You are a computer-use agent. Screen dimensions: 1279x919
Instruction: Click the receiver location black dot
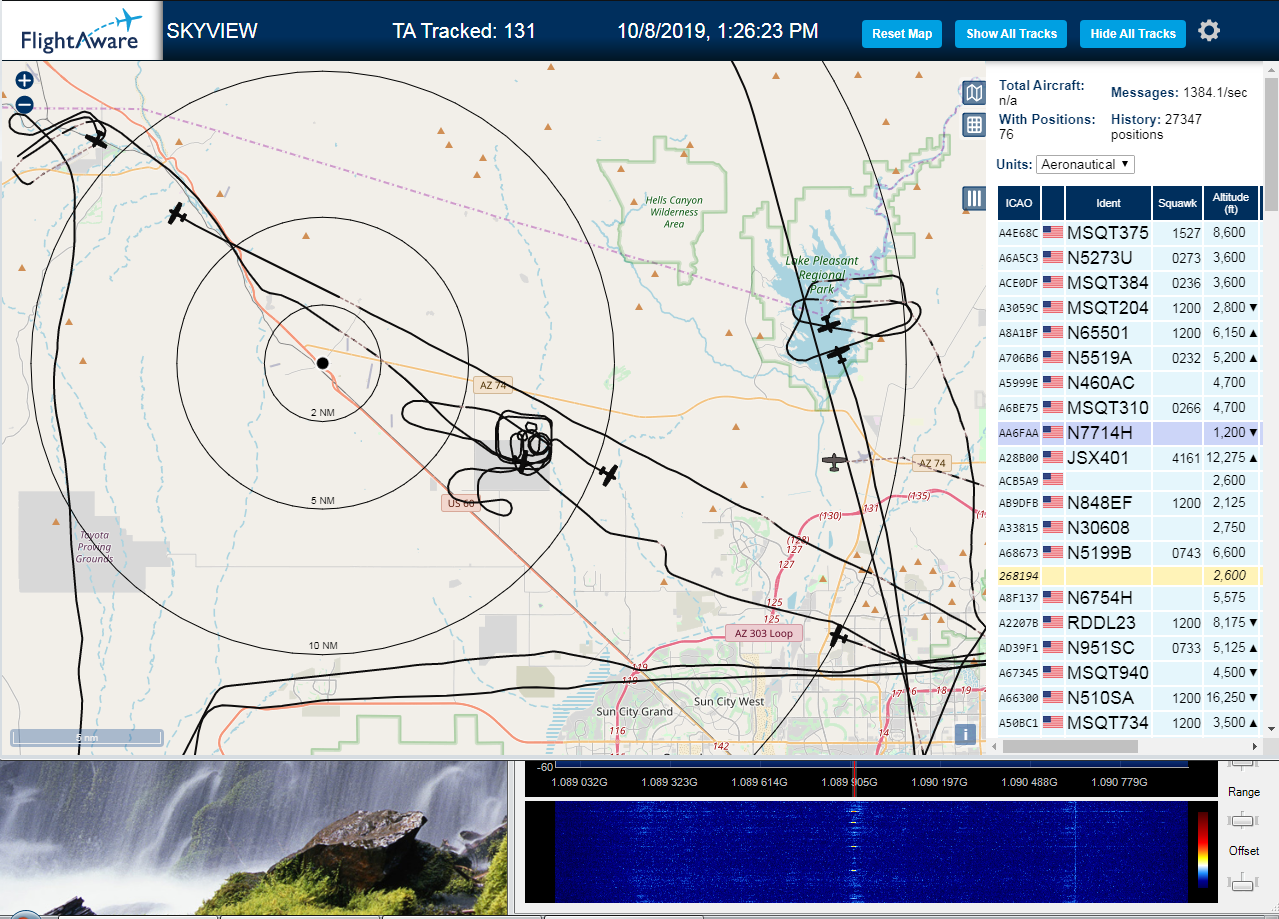322,363
